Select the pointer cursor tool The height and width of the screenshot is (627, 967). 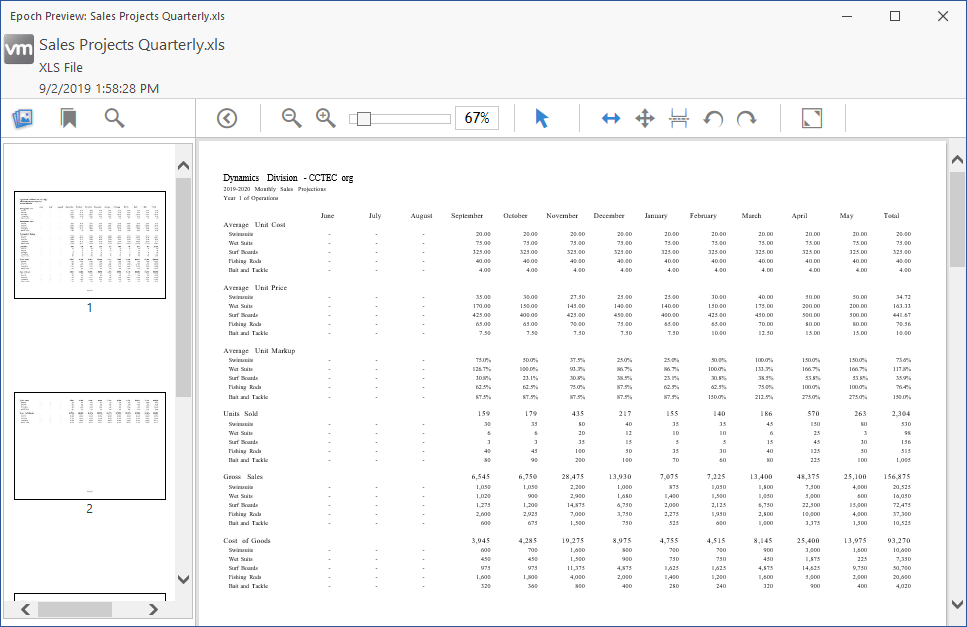tap(541, 118)
